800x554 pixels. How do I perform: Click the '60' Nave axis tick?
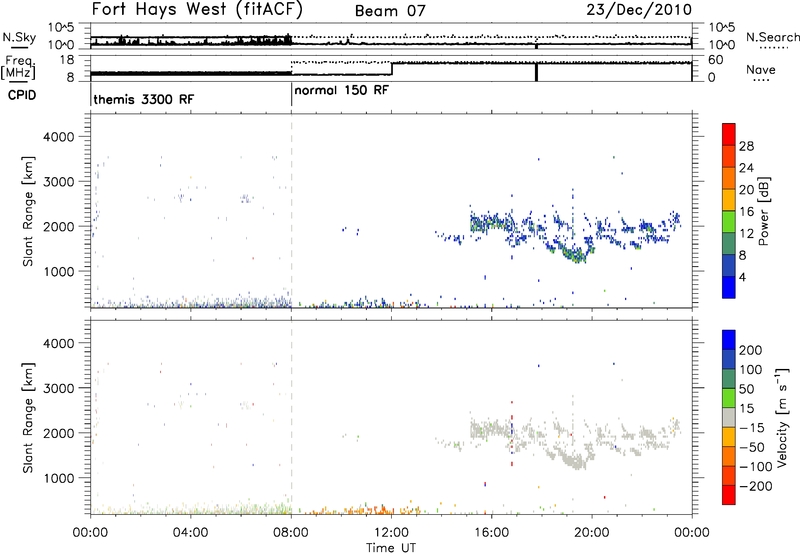click(715, 60)
